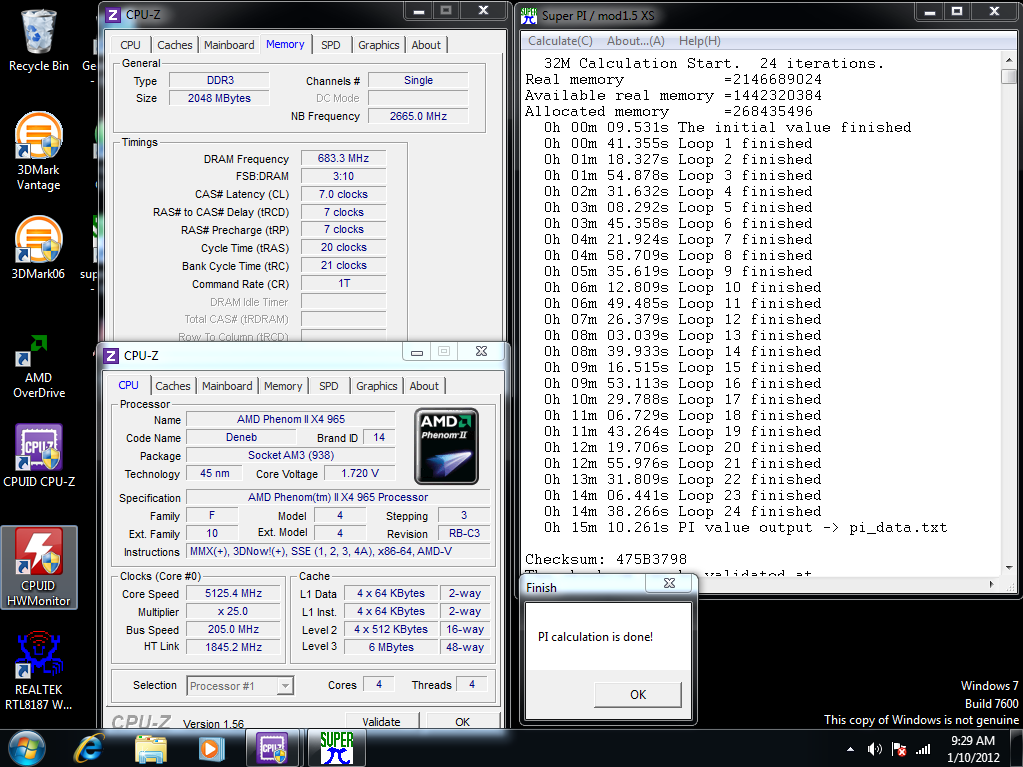1023x767 pixels.
Task: Open CPUID HWMonitor desktop shortcut
Action: (x=38, y=567)
